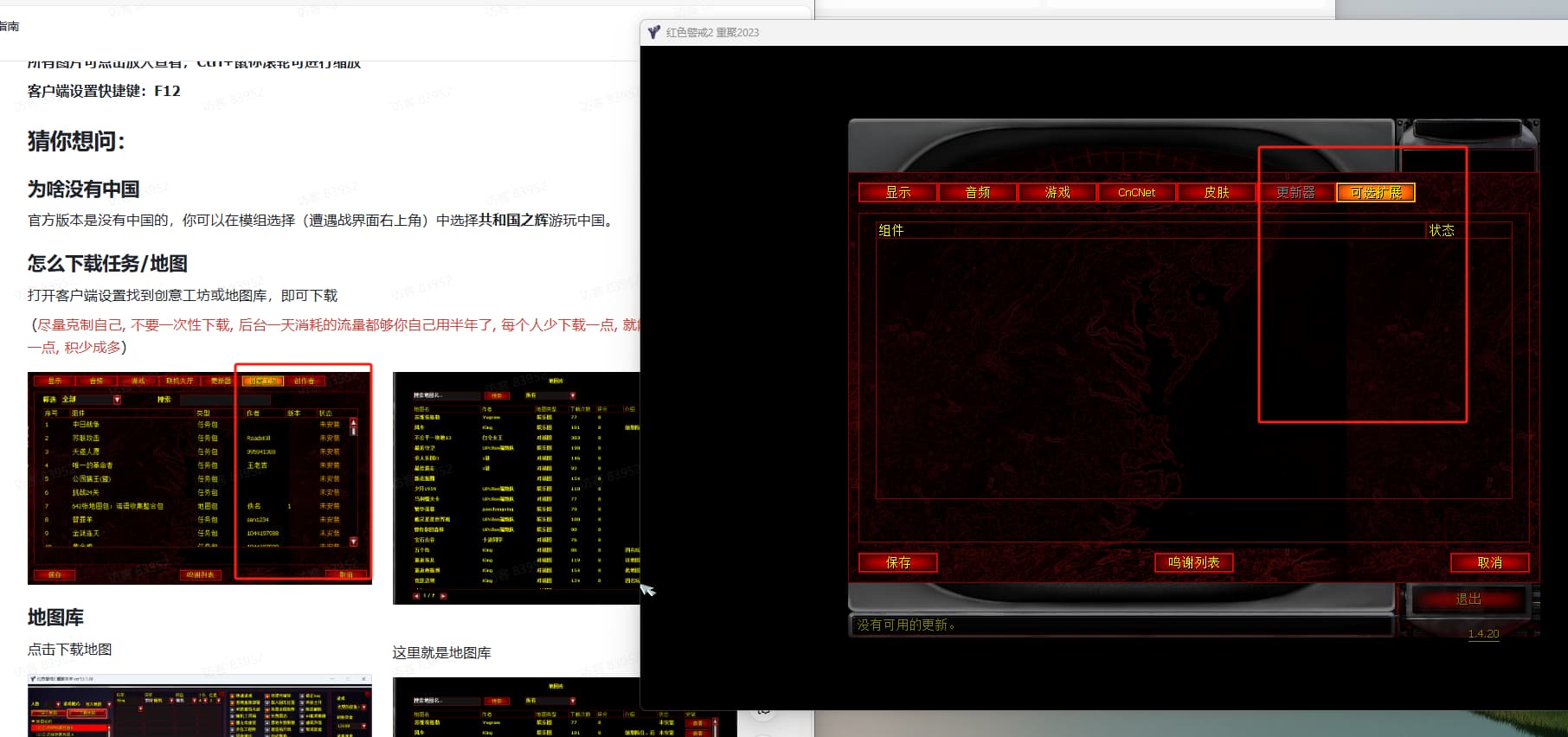The width and height of the screenshot is (1568, 737).
Task: Open the 显示 settings tab
Action: click(x=897, y=192)
